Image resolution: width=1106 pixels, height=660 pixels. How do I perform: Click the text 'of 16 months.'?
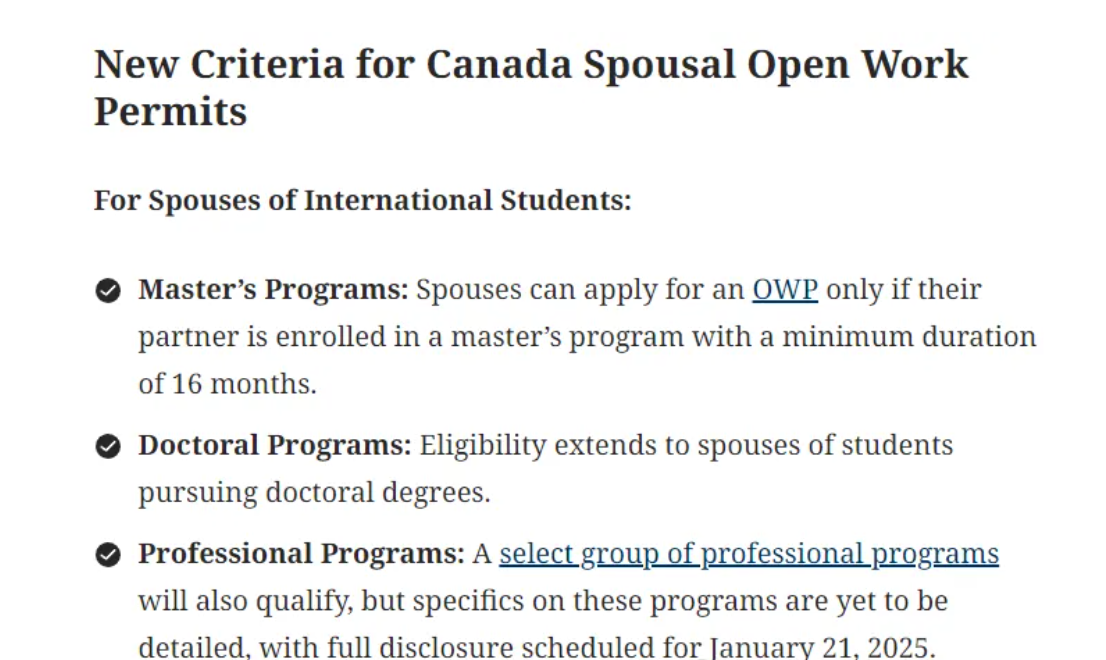[x=227, y=384]
